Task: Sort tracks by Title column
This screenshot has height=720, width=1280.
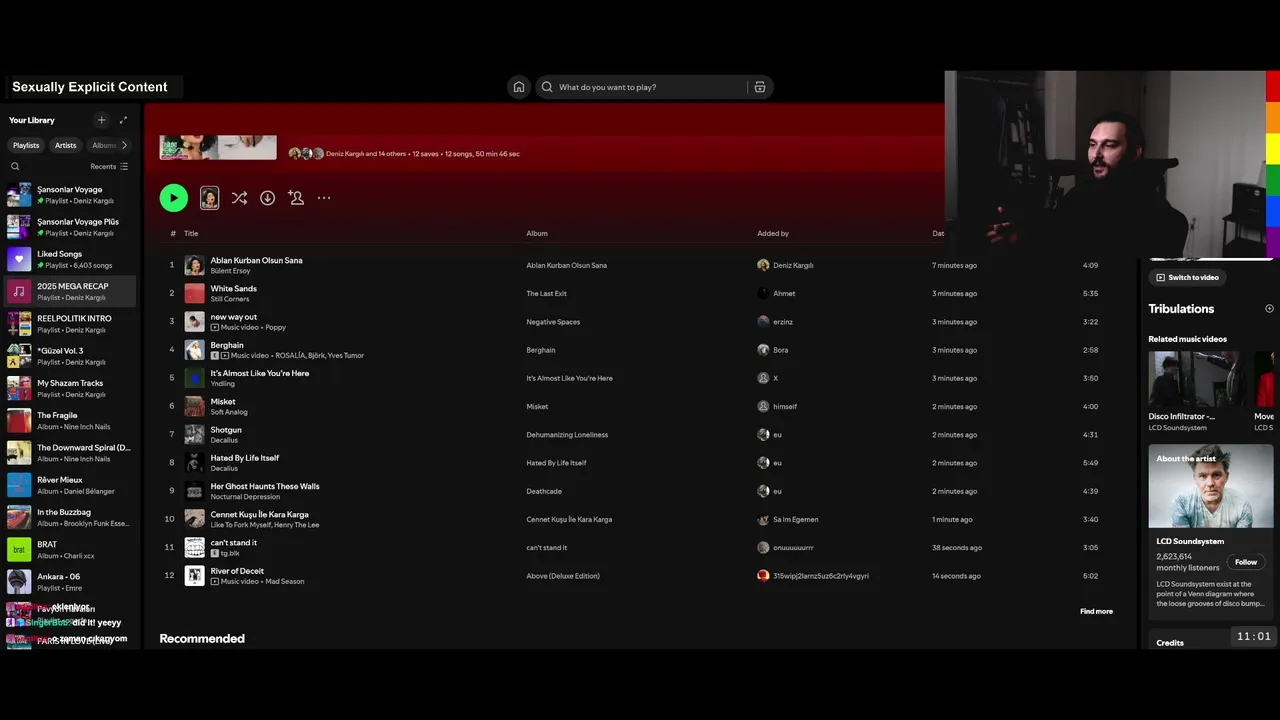Action: [191, 233]
